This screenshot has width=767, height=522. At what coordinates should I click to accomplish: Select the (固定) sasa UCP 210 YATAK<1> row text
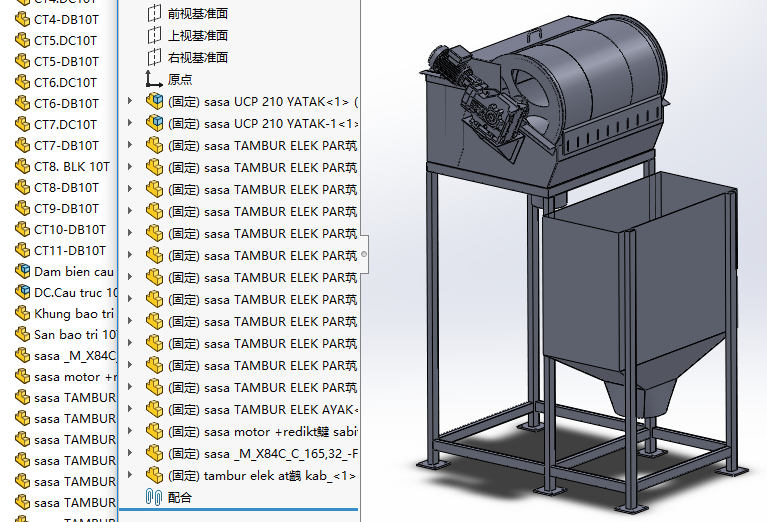[x=263, y=102]
